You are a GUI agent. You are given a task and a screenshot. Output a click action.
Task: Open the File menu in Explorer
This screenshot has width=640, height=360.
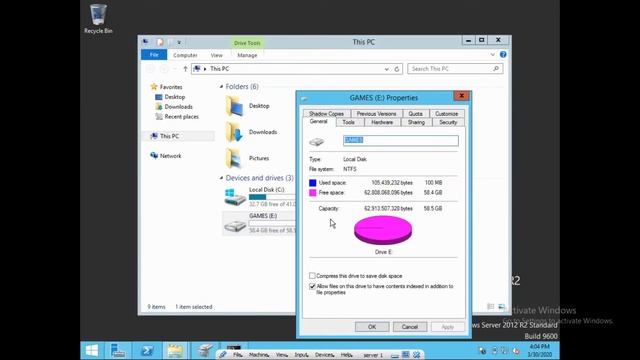(154, 55)
